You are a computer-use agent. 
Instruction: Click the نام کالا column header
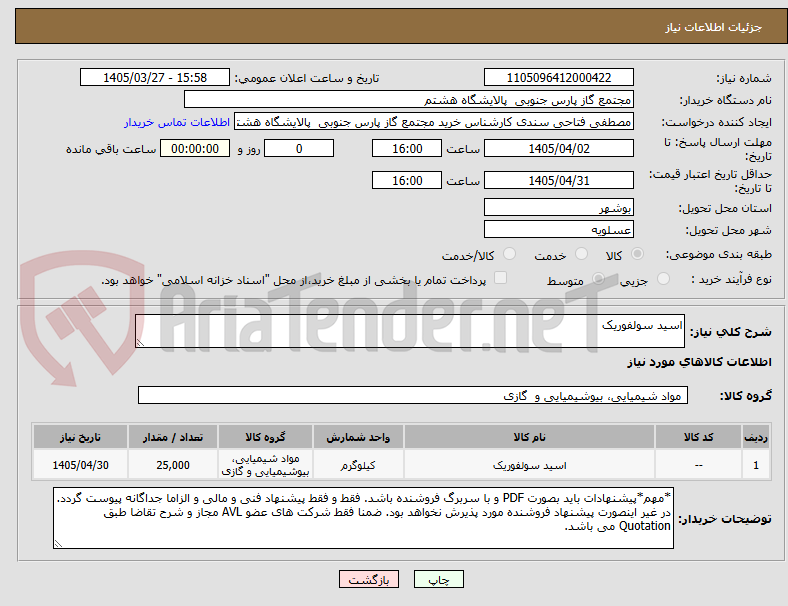click(529, 437)
